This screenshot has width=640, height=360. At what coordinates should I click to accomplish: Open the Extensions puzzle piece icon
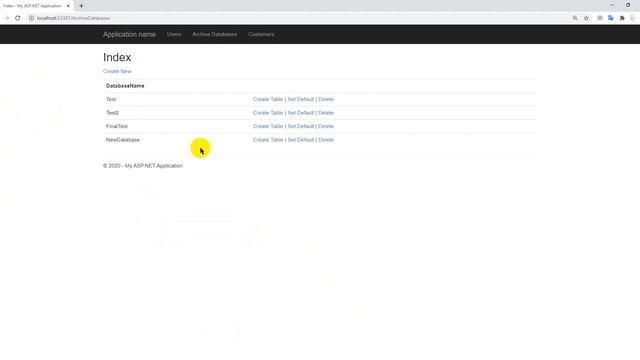622,18
